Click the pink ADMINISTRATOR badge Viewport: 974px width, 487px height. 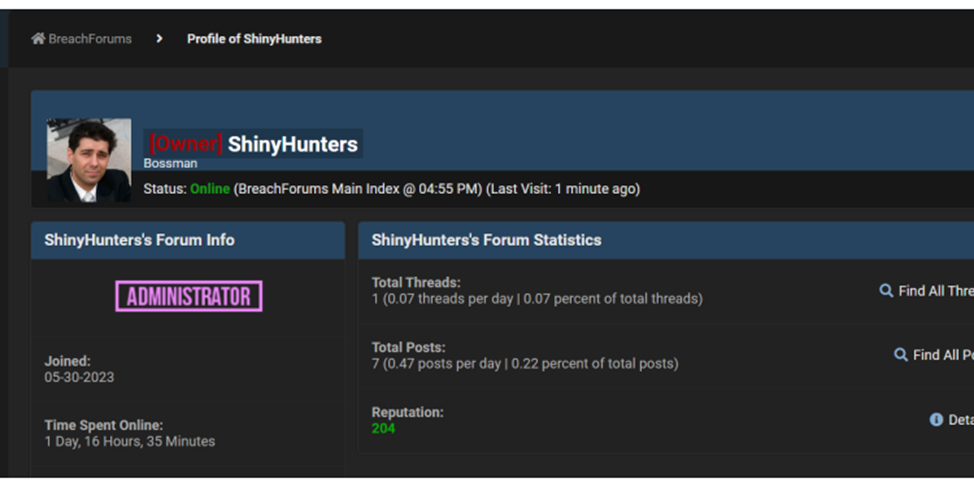(x=189, y=296)
